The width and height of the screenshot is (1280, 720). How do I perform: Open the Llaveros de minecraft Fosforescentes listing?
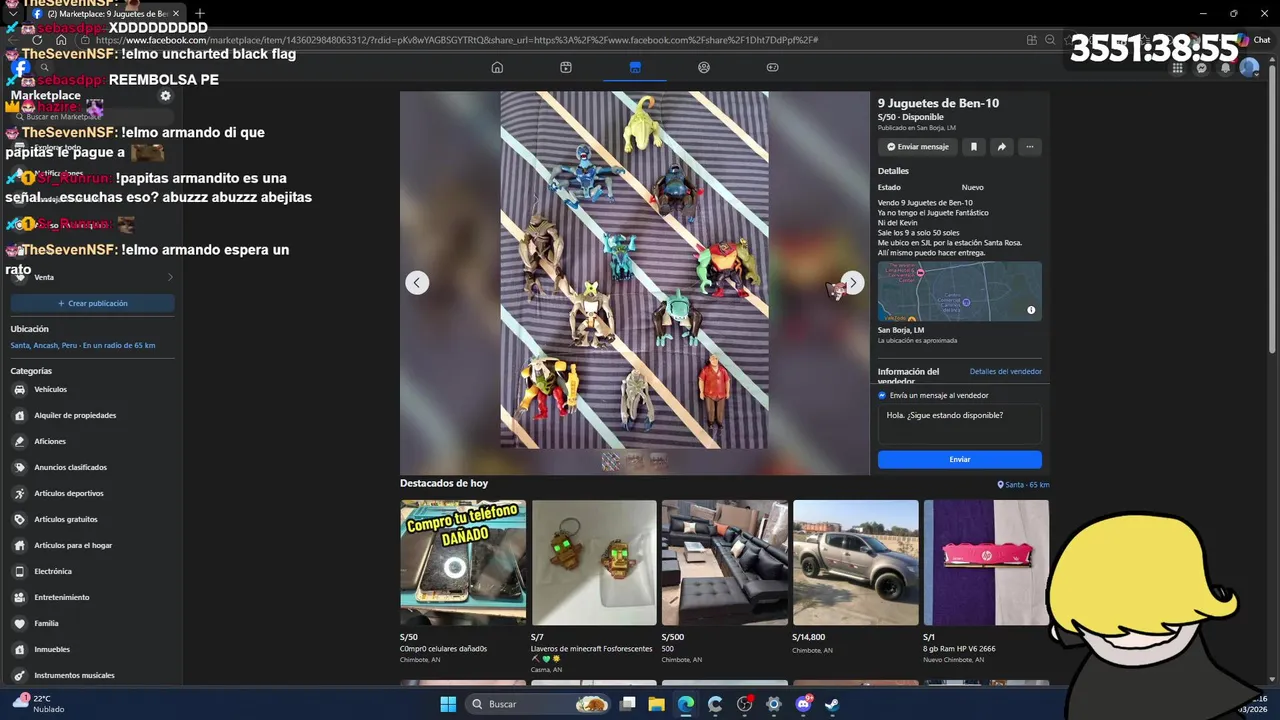tap(594, 586)
